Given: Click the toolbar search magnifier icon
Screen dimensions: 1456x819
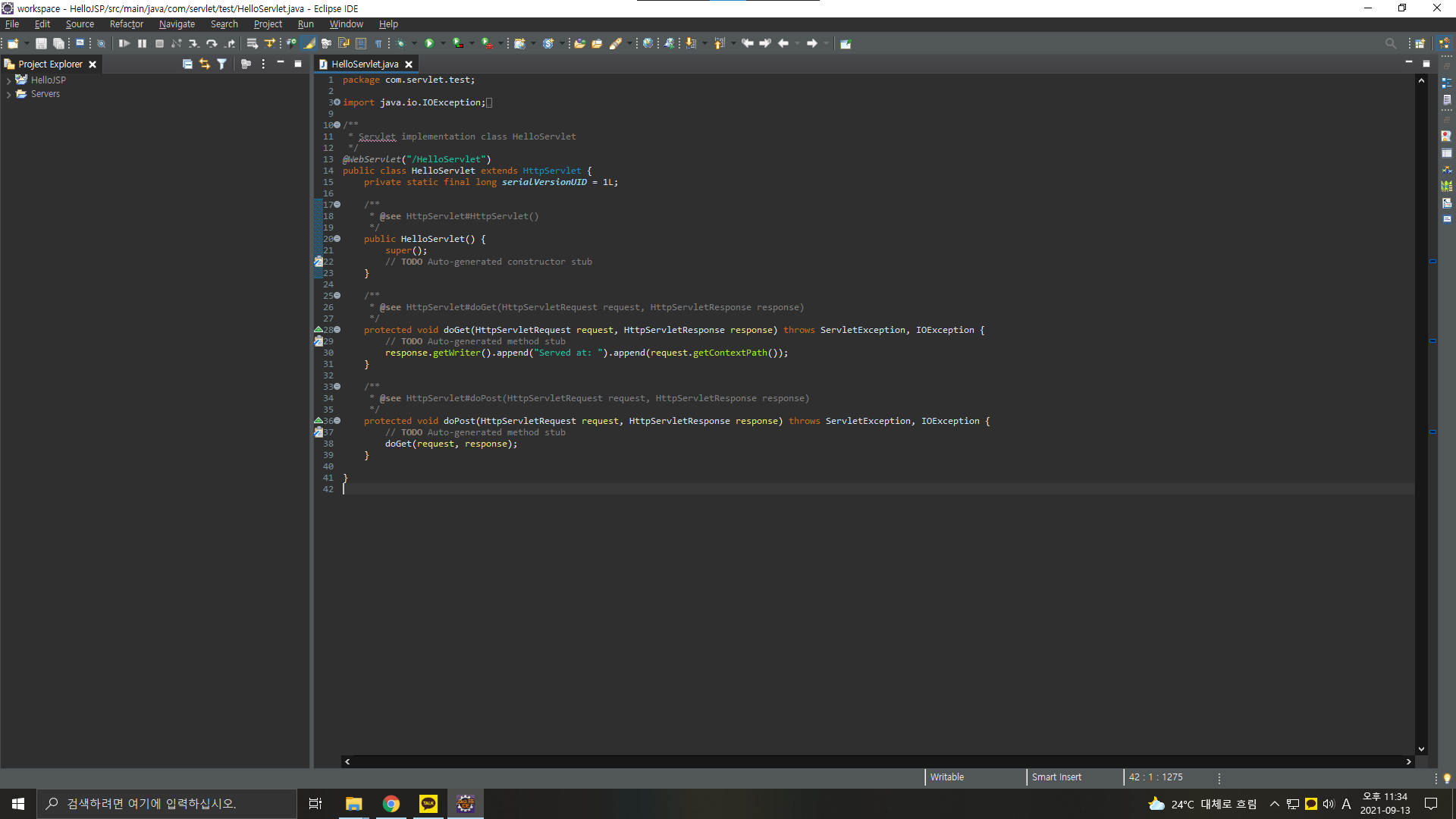Looking at the screenshot, I should pos(1390,44).
